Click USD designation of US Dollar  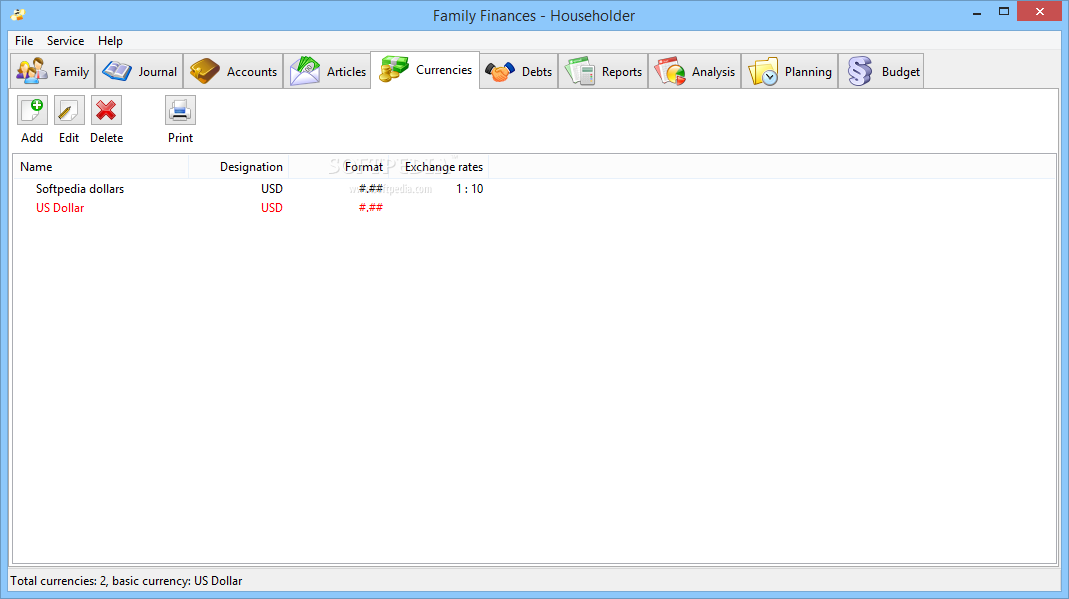(271, 208)
